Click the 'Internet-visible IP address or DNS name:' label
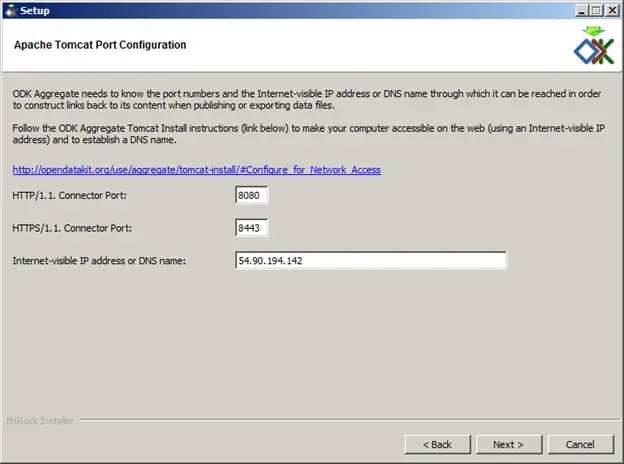The height and width of the screenshot is (464, 624). (x=99, y=261)
